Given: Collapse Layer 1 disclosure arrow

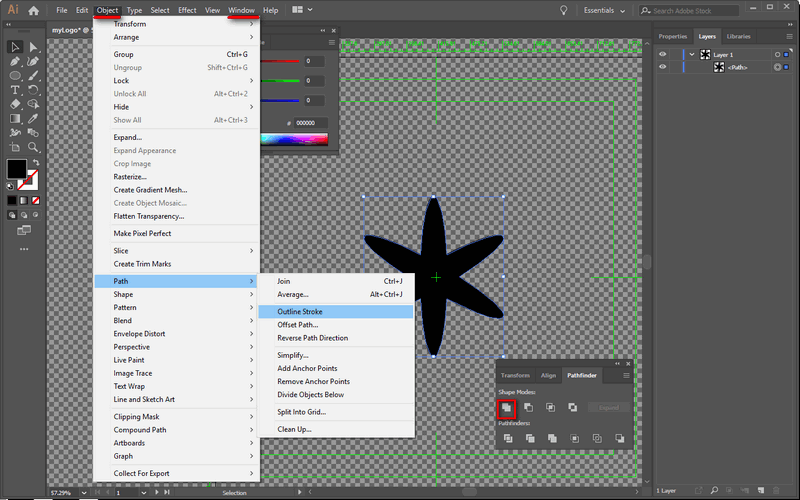Looking at the screenshot, I should (x=691, y=54).
